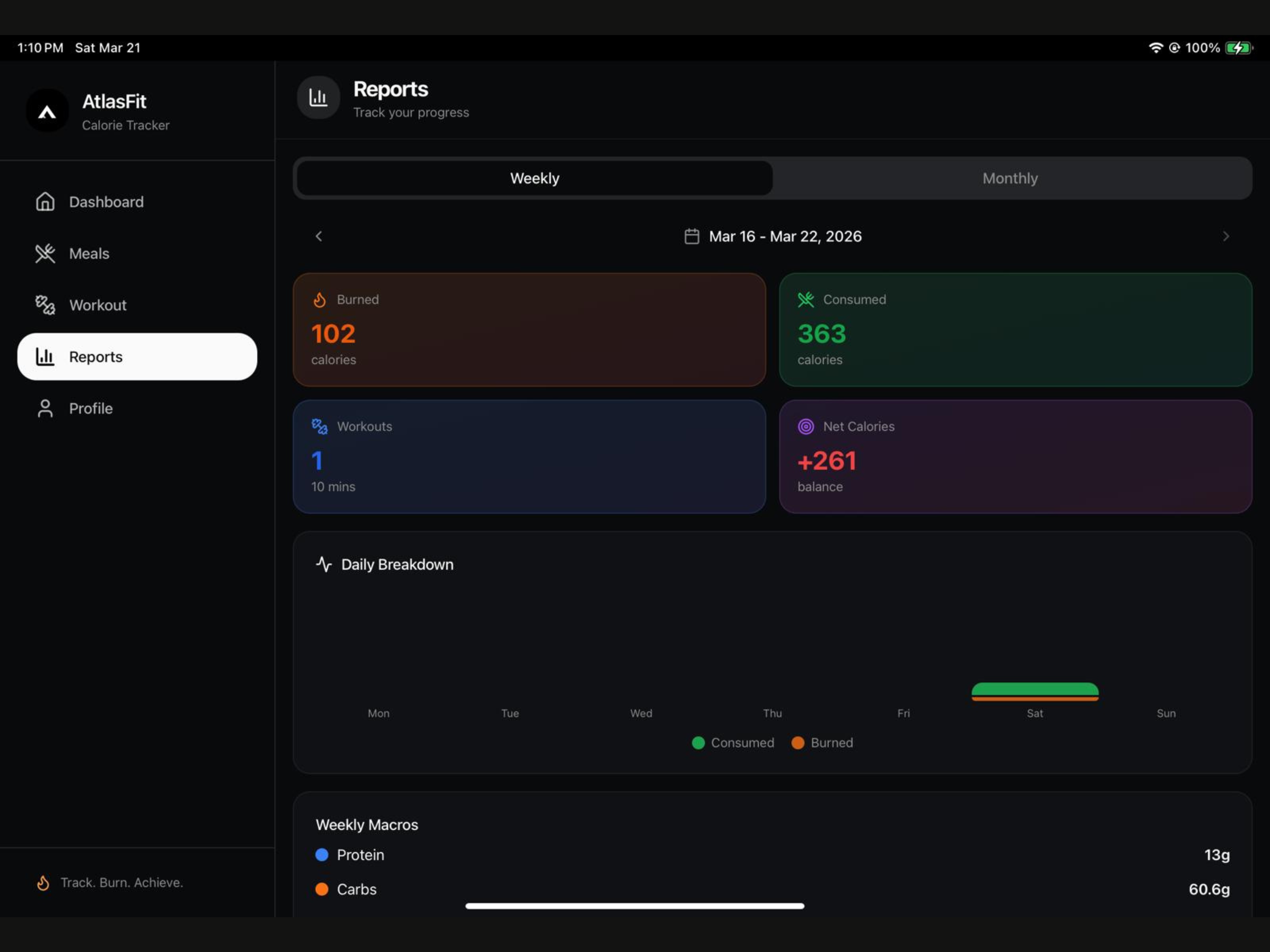
Task: Click the 363 consumed calories value
Action: point(821,334)
